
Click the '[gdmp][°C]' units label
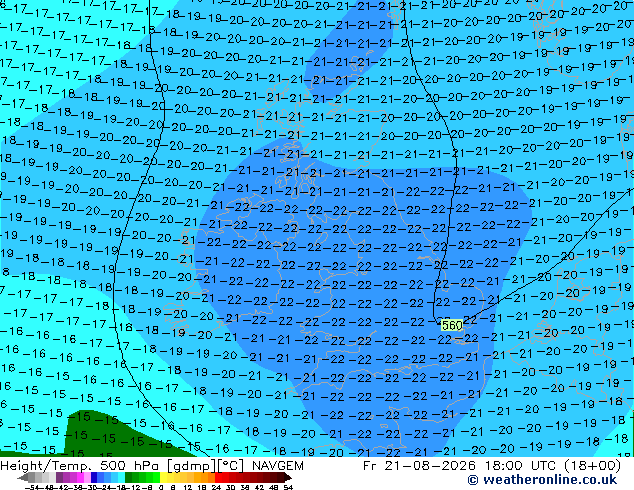tap(205, 466)
